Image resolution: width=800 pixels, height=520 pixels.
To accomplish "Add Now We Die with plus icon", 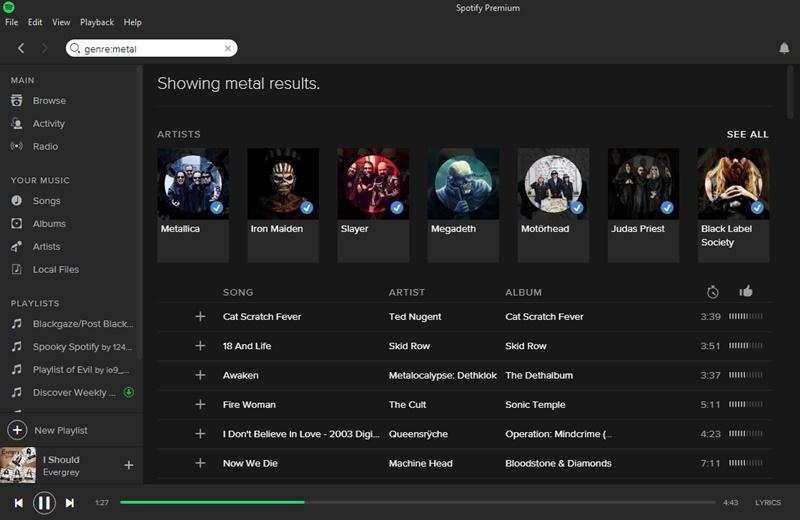I will tap(200, 463).
